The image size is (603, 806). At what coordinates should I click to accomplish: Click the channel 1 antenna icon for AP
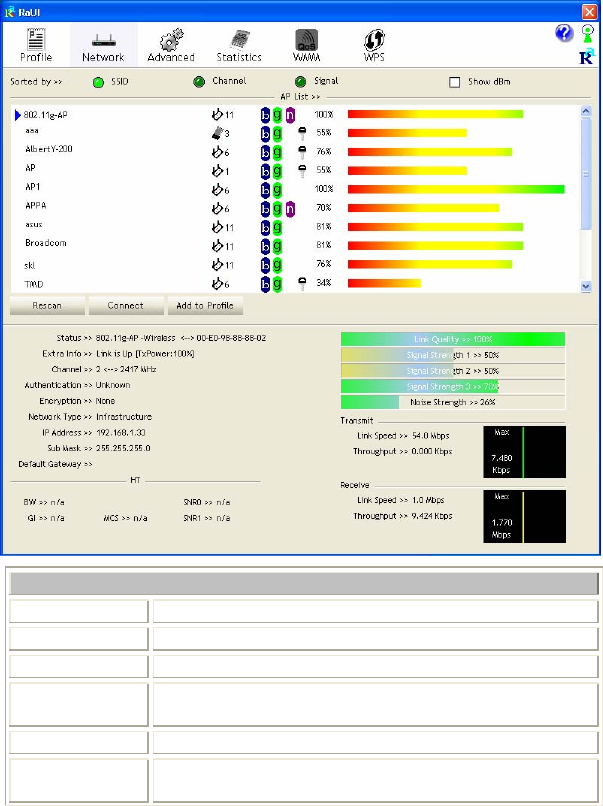click(x=217, y=171)
